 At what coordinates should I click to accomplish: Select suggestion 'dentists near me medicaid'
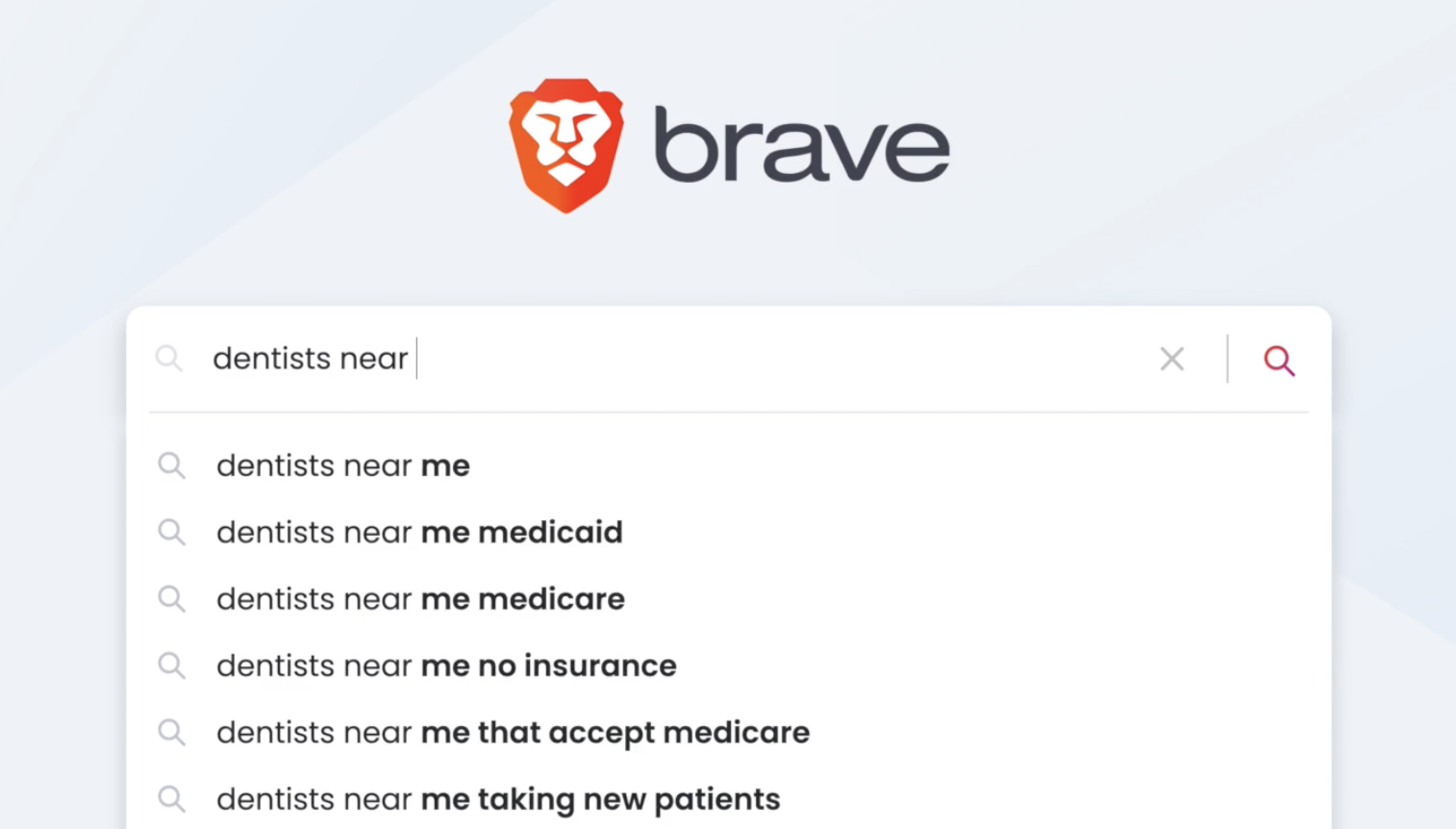click(728, 532)
